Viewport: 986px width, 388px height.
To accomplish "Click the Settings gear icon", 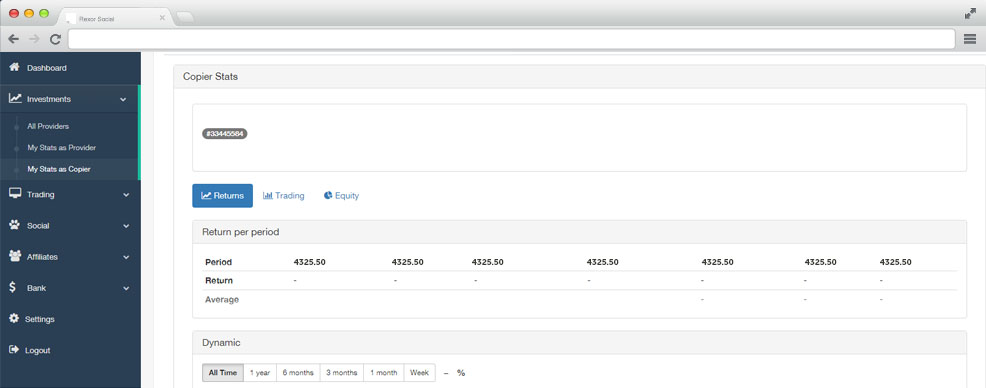I will pos(14,318).
